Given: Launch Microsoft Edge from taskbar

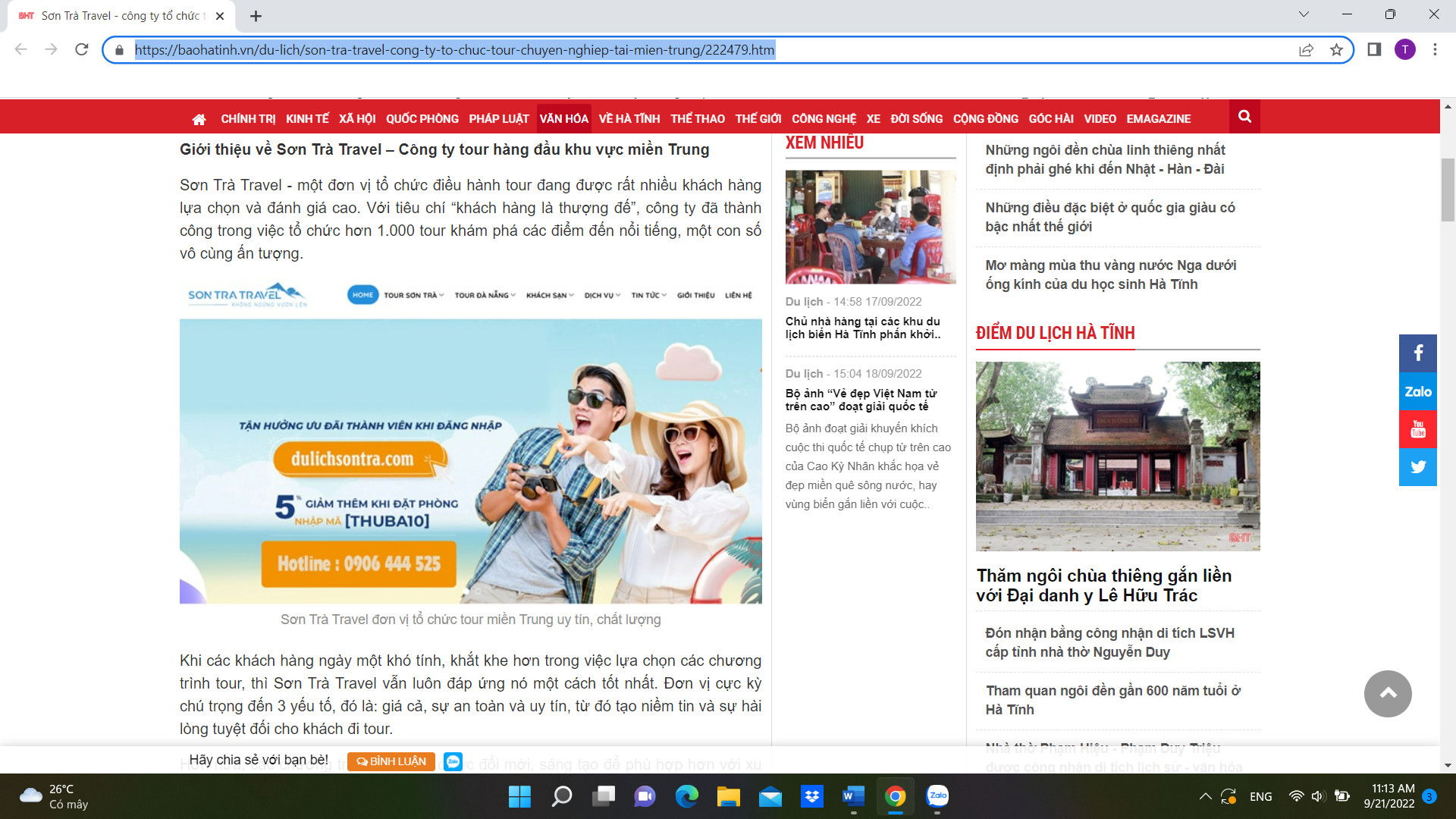Looking at the screenshot, I should pos(687,796).
